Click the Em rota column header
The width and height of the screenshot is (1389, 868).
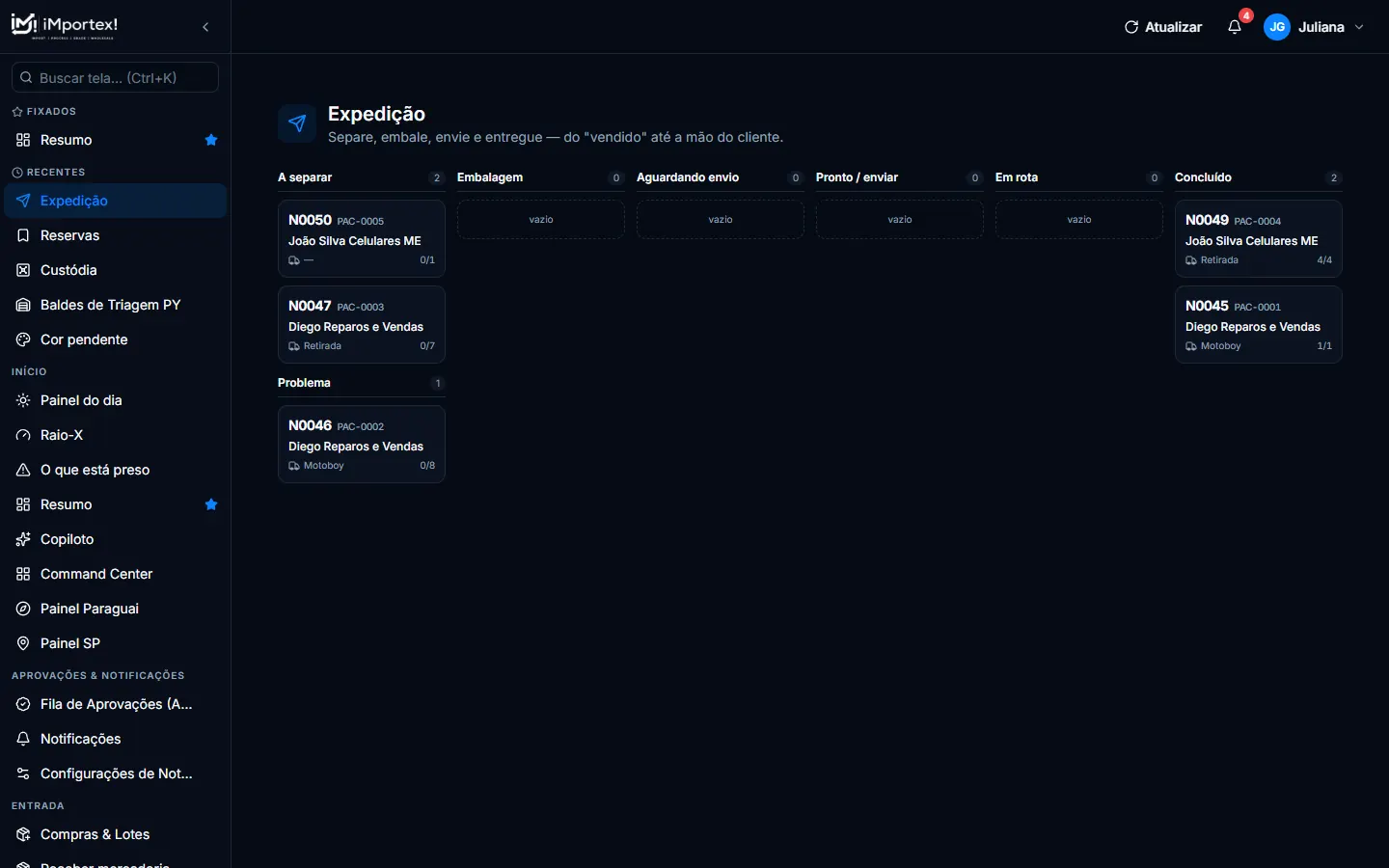pyautogui.click(x=1017, y=177)
